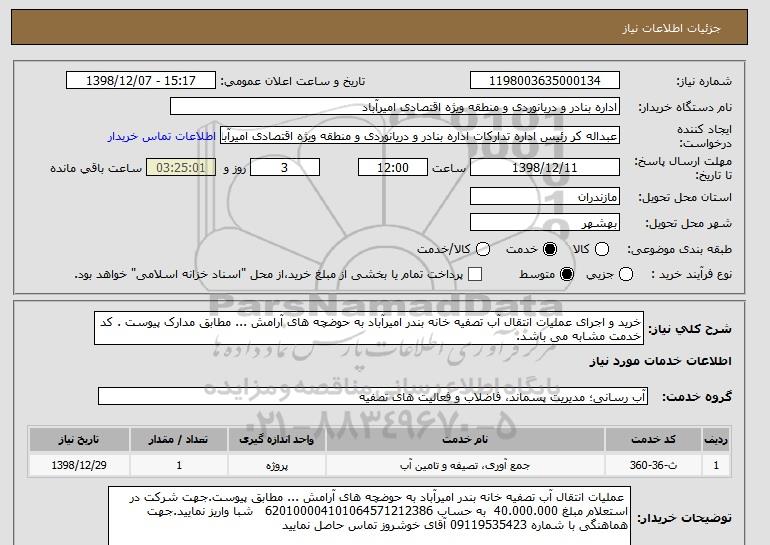The image size is (770, 545).
Task: Click the remaining time countdown 03:25:01
Action: pyautogui.click(x=181, y=167)
